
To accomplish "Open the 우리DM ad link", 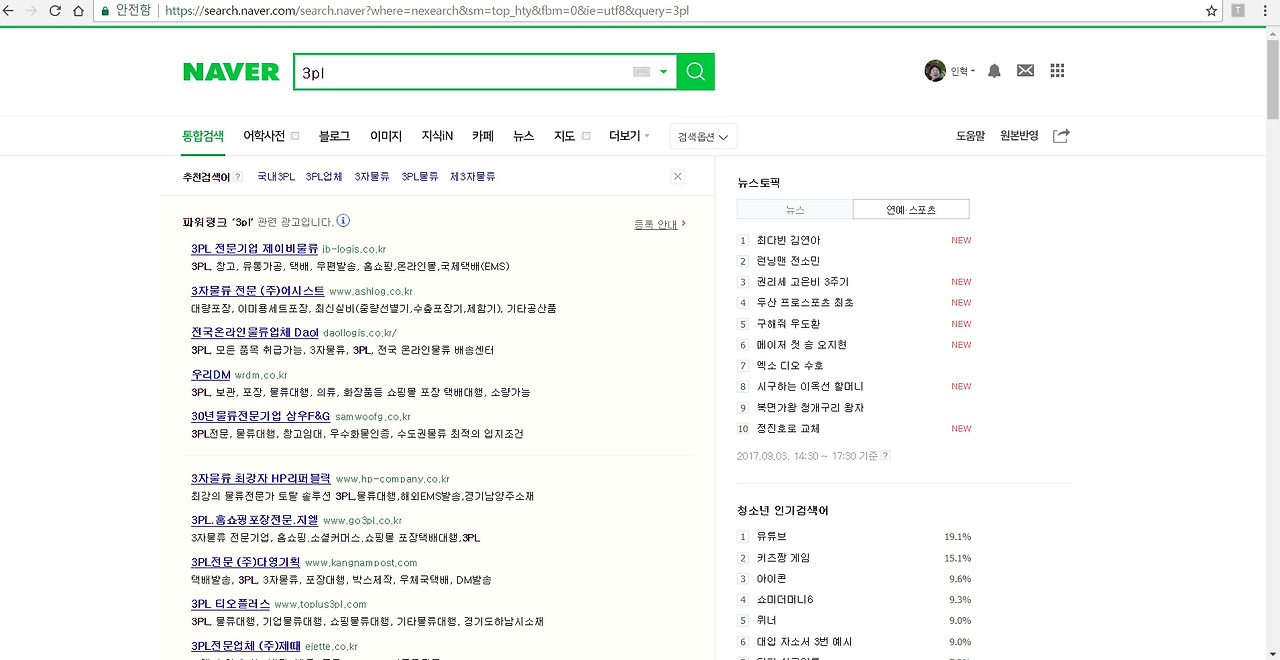I will pyautogui.click(x=211, y=375).
